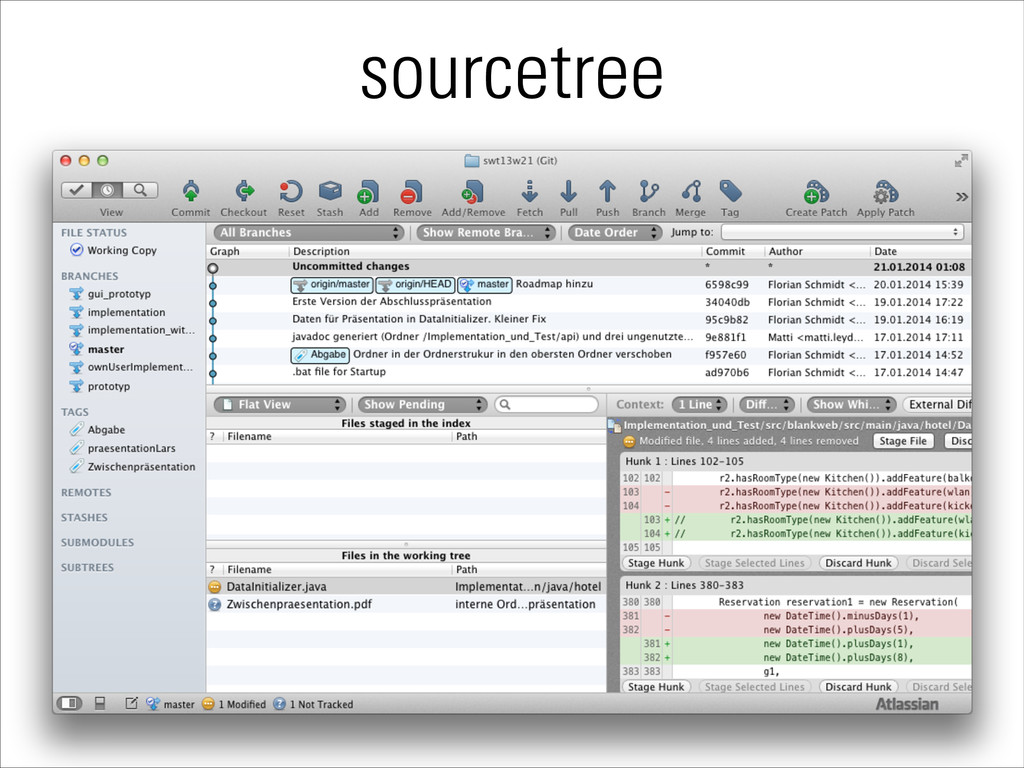Switch to log history clock view
This screenshot has height=768, width=1024.
107,190
